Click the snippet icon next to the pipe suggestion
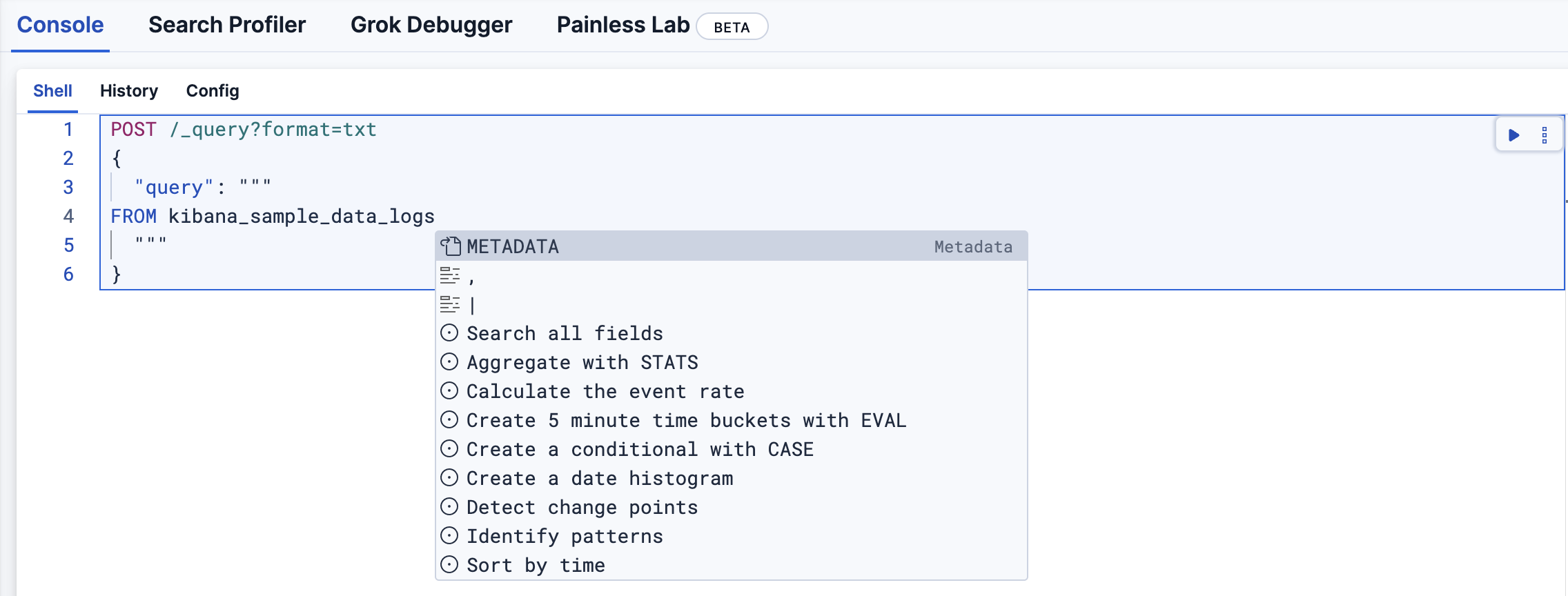 [x=450, y=304]
